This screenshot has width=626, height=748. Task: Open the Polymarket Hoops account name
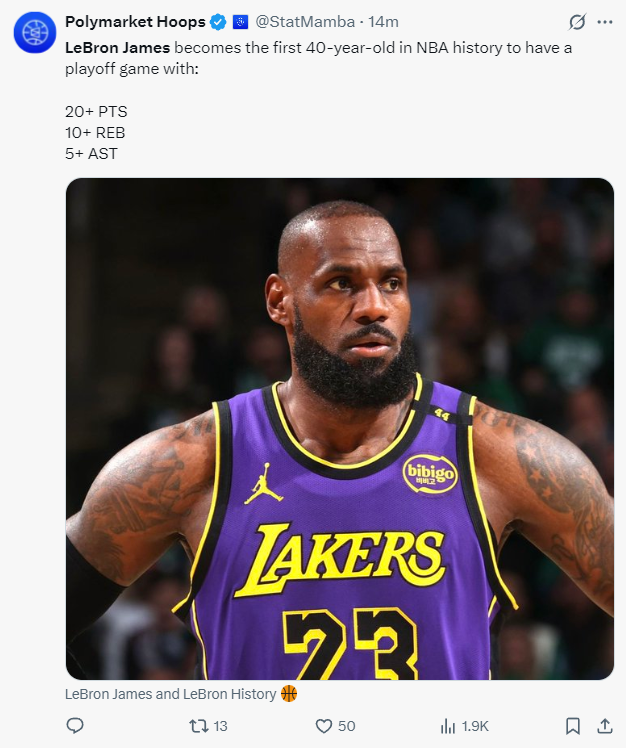tap(135, 22)
